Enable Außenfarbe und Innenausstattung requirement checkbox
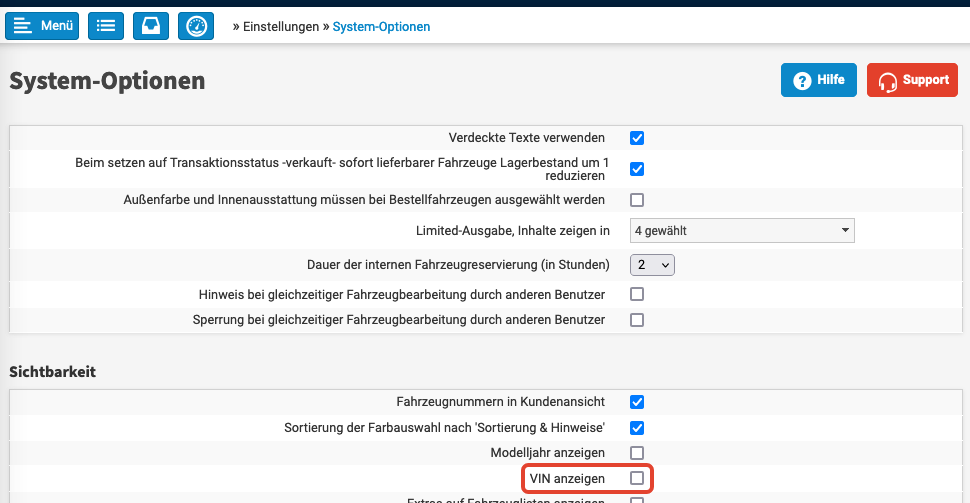This screenshot has height=503, width=970. point(637,200)
